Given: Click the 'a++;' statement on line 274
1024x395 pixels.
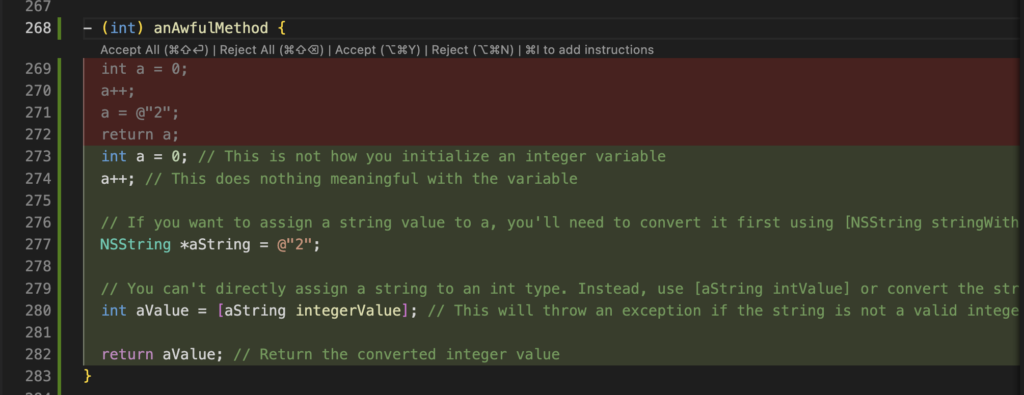Looking at the screenshot, I should (x=118, y=179).
